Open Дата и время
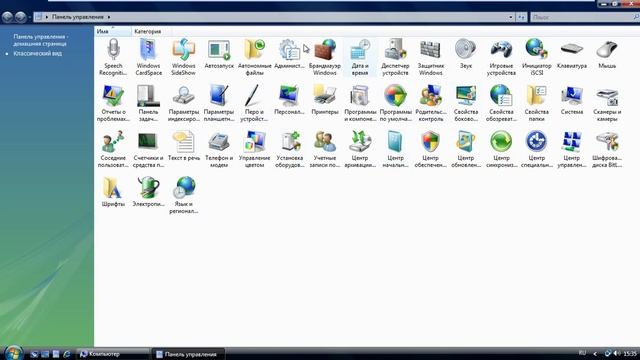 click(x=360, y=57)
